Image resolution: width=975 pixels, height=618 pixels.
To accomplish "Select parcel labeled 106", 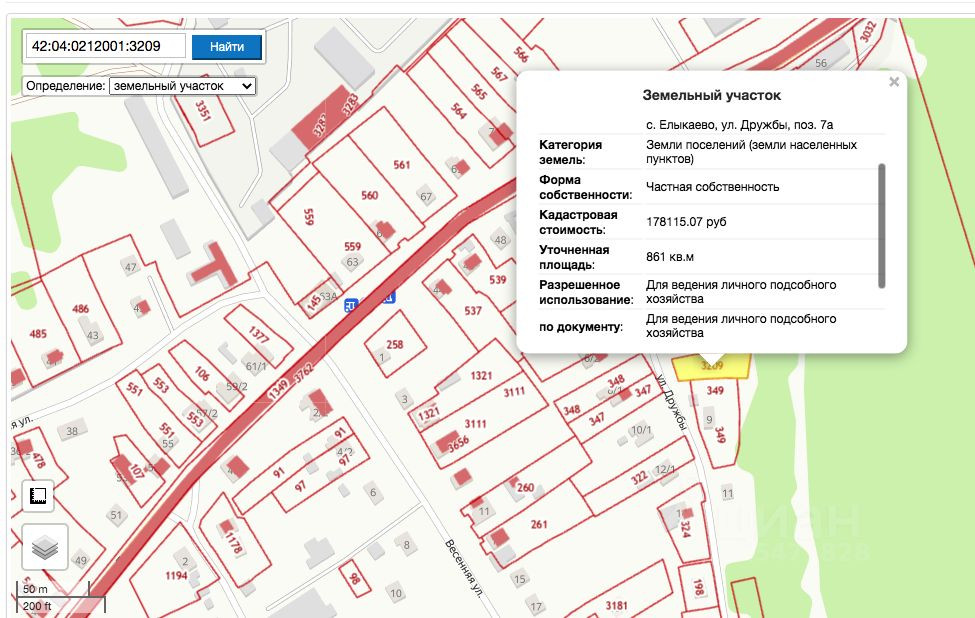I will coord(202,373).
